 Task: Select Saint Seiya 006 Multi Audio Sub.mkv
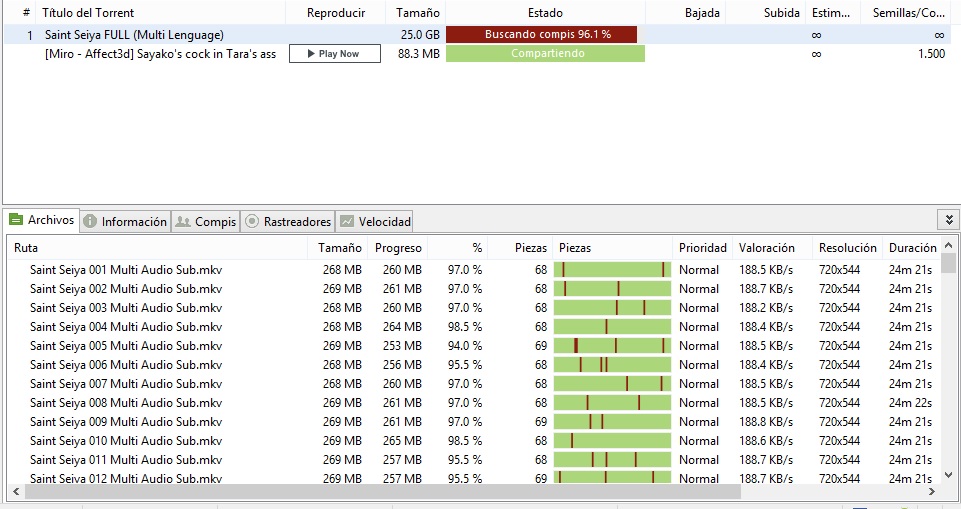coord(126,365)
